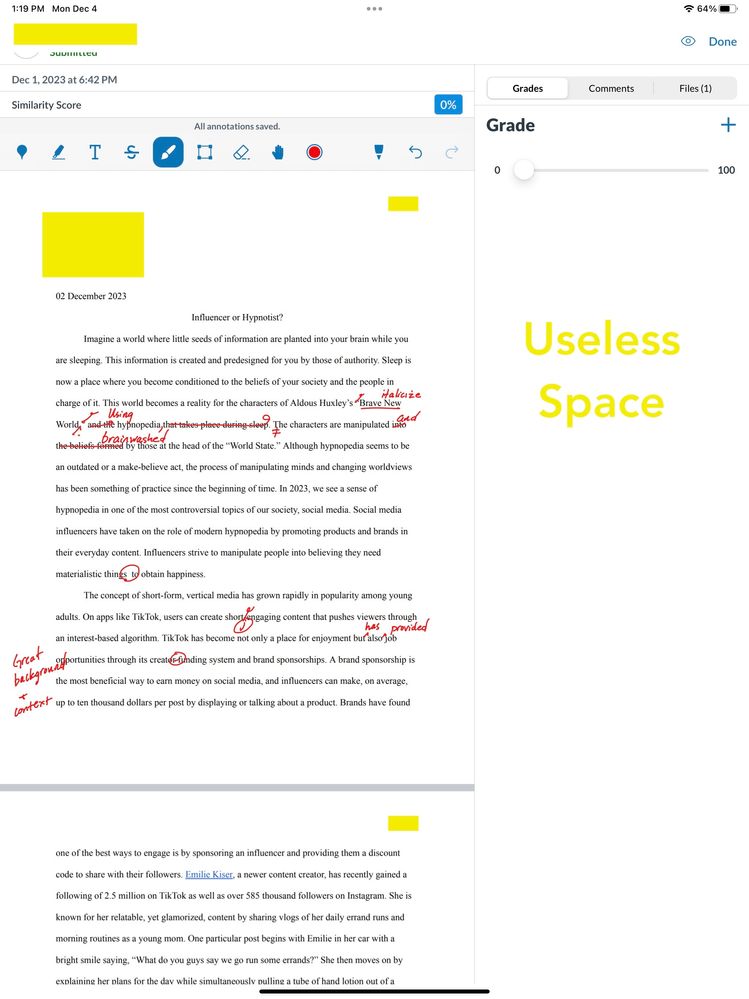Screen dimensions: 749x999
Task: Switch to the hand pan tool
Action: pyautogui.click(x=278, y=152)
